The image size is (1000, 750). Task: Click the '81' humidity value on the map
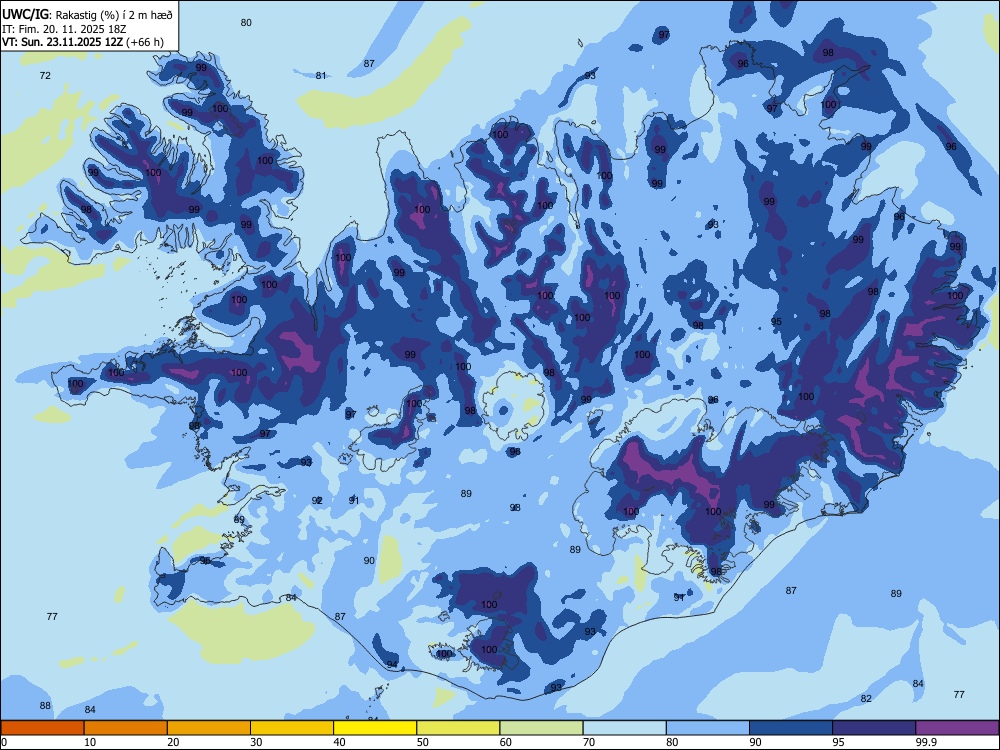coord(321,75)
